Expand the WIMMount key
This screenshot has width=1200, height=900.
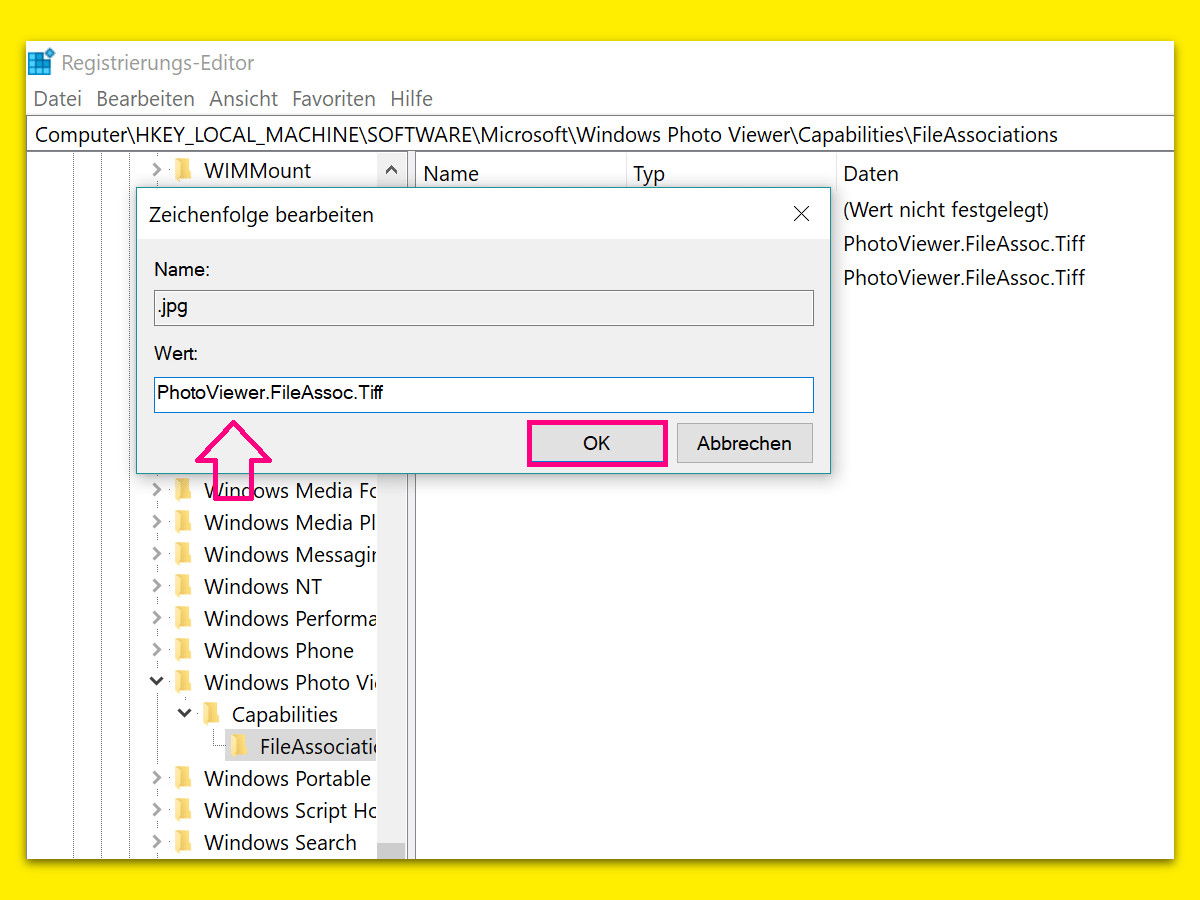point(157,170)
